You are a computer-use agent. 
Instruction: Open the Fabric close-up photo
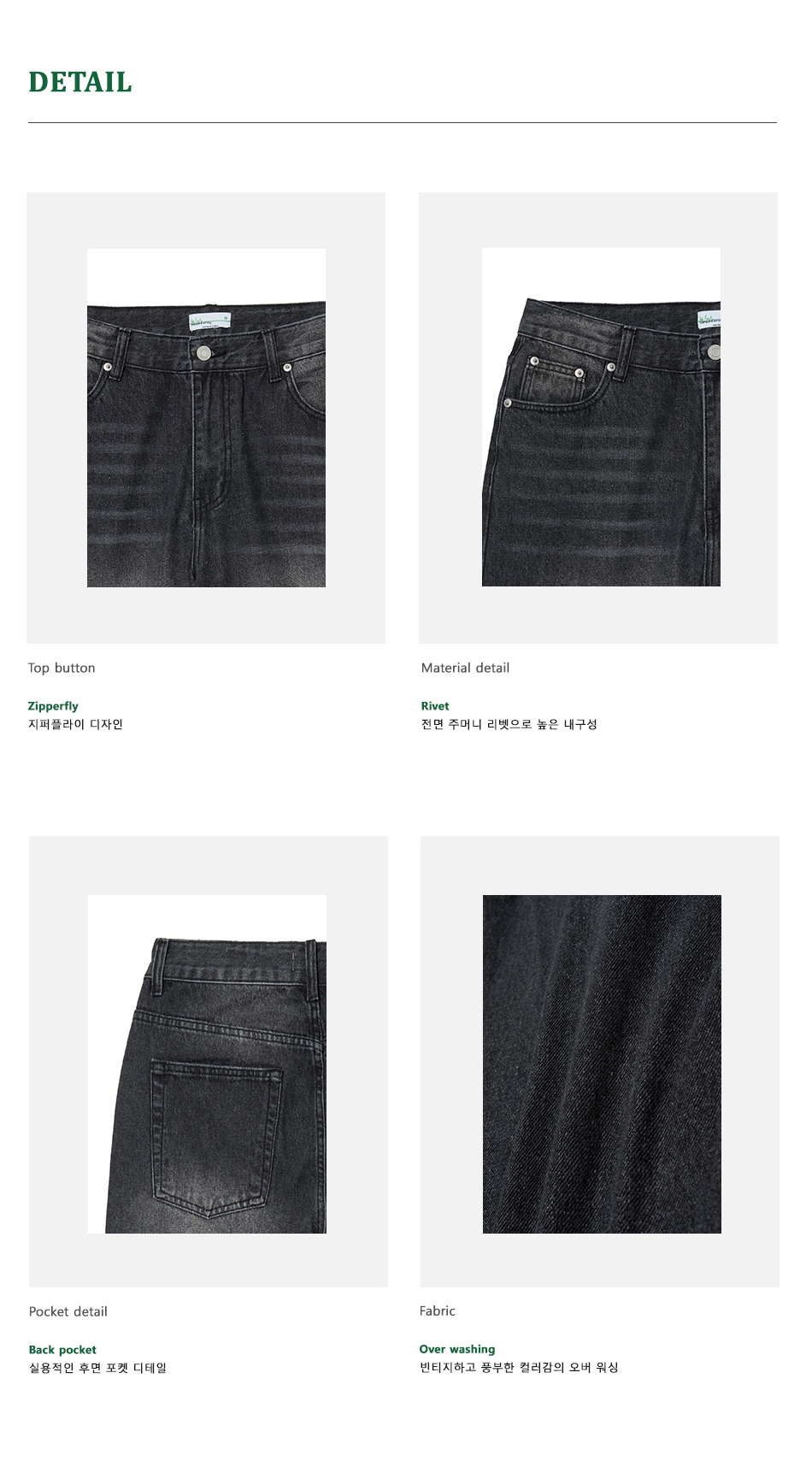tap(602, 1064)
